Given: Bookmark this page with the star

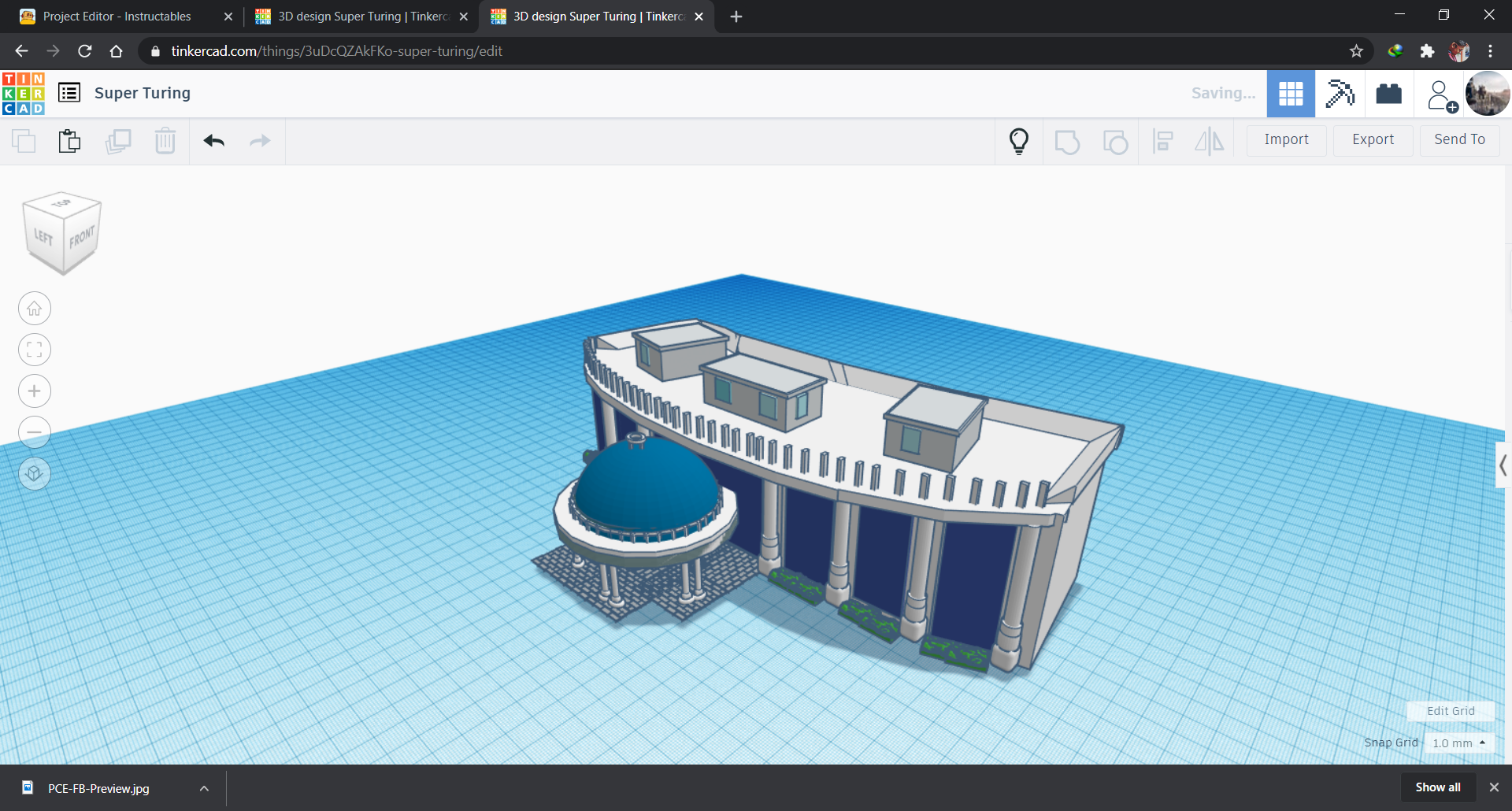Looking at the screenshot, I should pos(1356,51).
